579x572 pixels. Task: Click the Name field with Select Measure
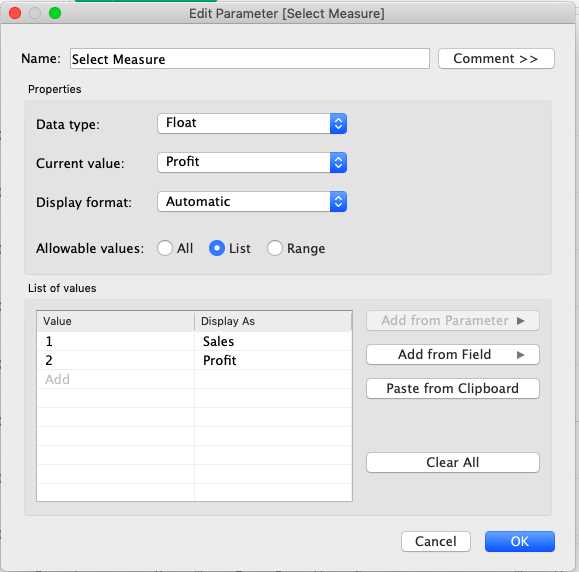tap(250, 59)
